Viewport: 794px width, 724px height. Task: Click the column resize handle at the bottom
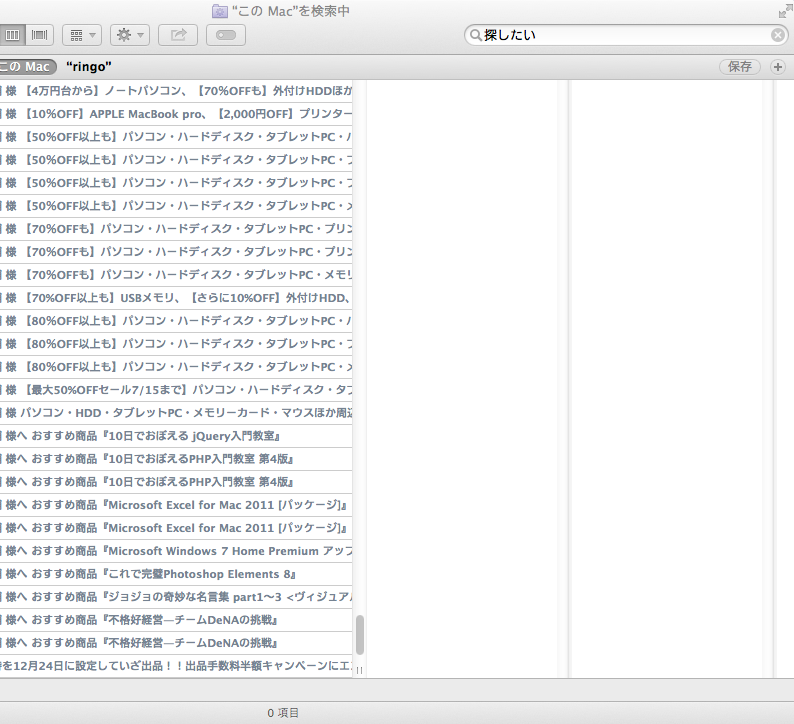[360, 670]
